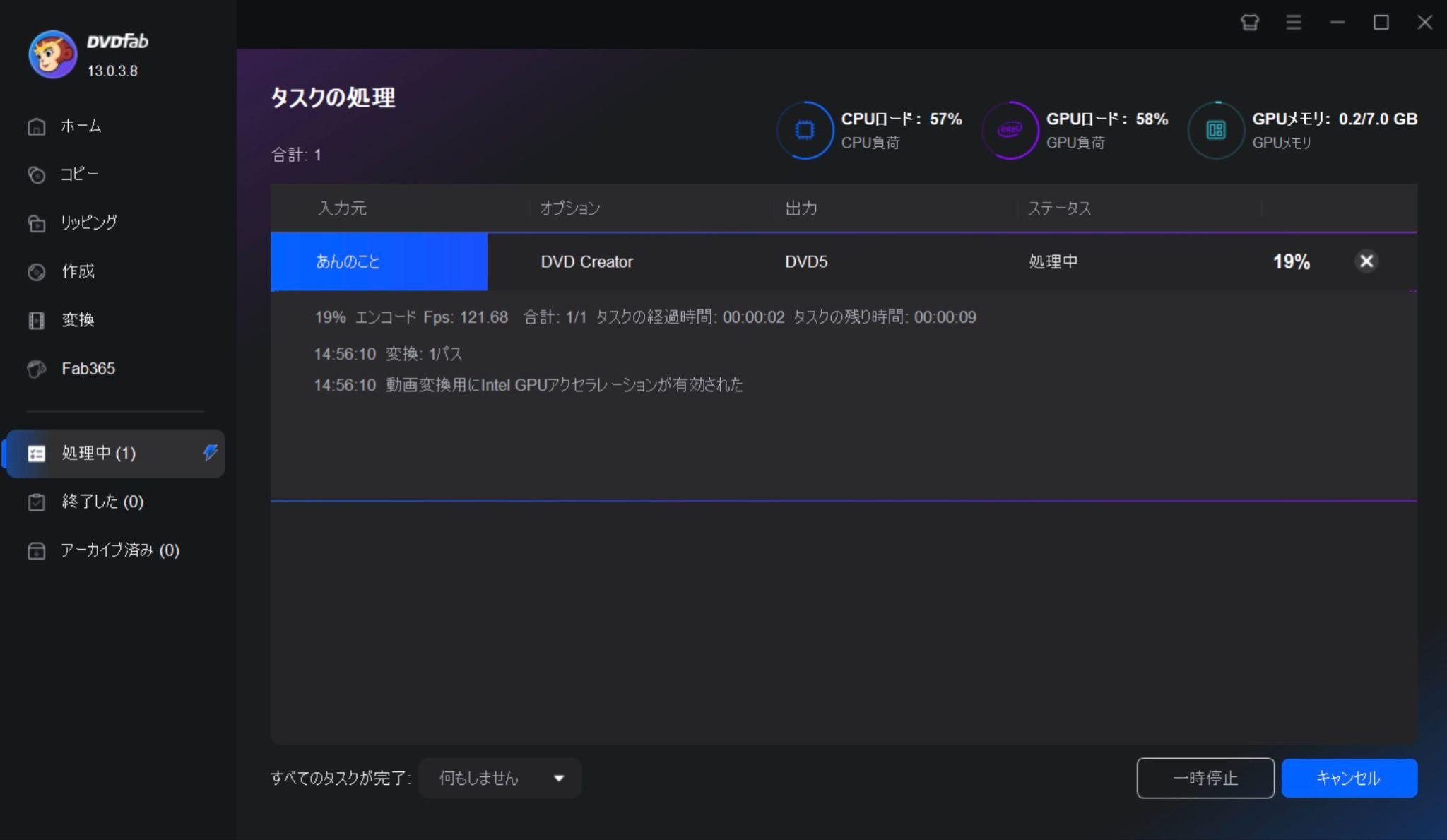Click the 出力 column header
The height and width of the screenshot is (840, 1447).
point(801,208)
